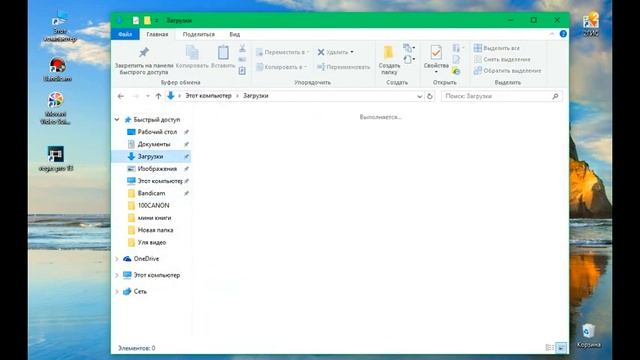The height and width of the screenshot is (360, 640).
Task: Select Рабочий стол in the sidebar
Action: pos(157,132)
